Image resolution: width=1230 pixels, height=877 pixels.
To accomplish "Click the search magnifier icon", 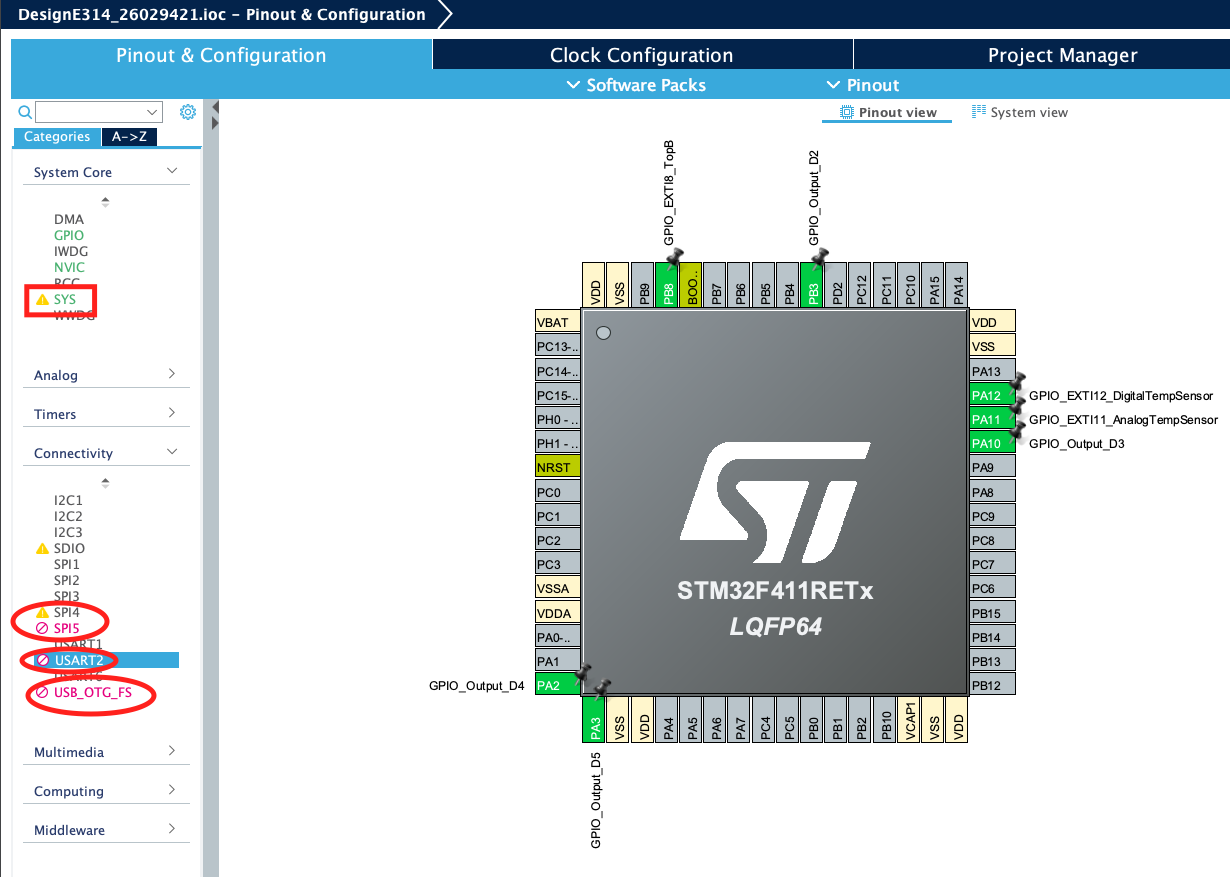I will click(22, 111).
